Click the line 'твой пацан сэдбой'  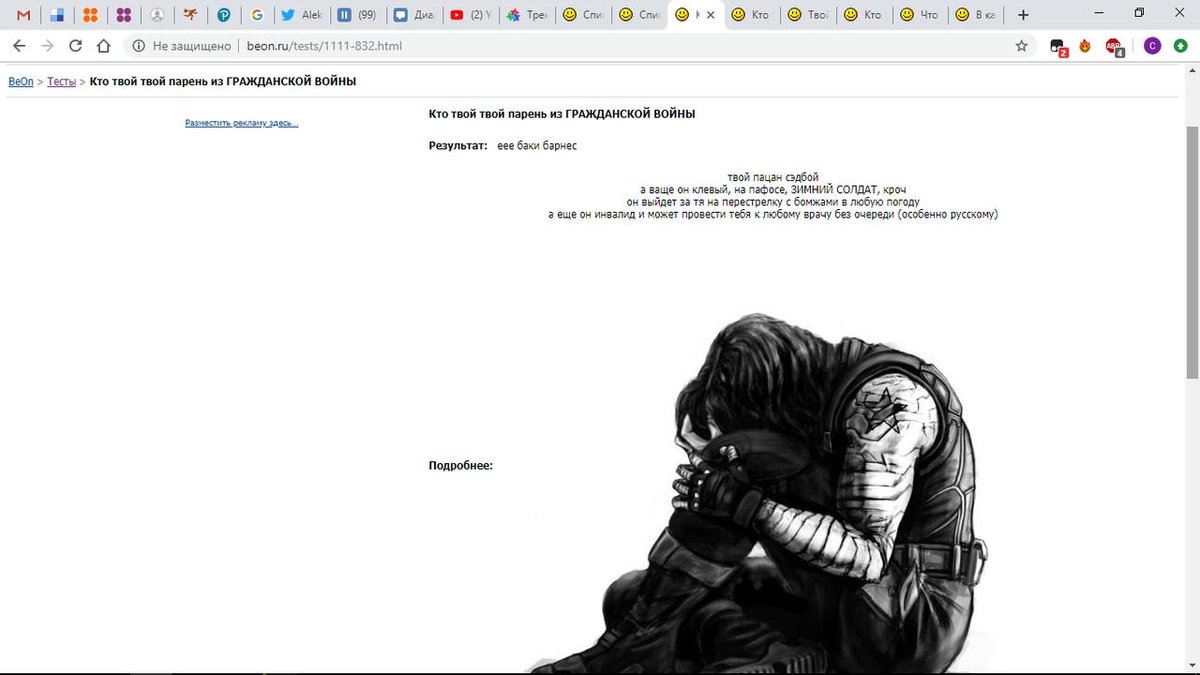[x=774, y=177]
